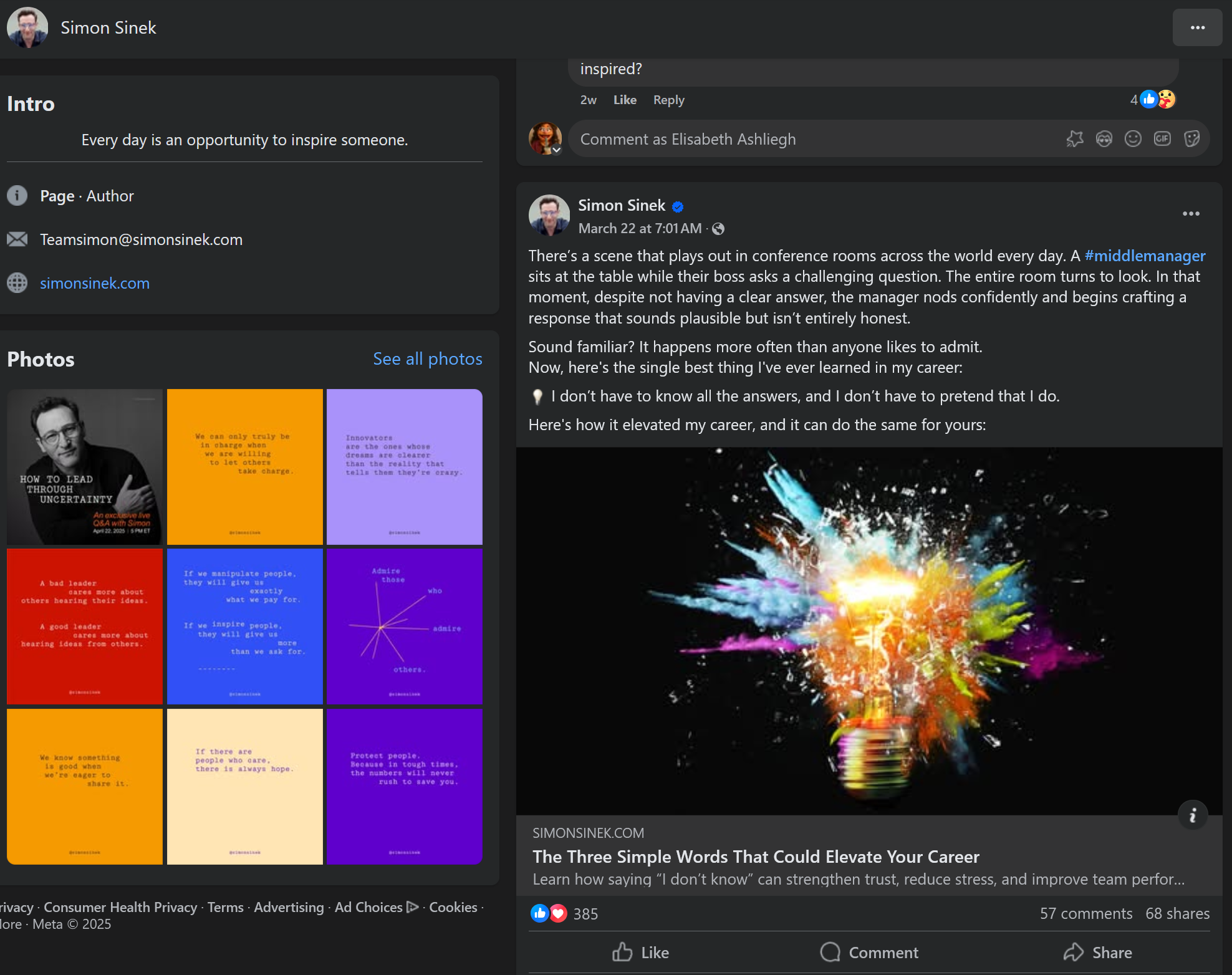1232x975 pixels.
Task: Click the globe icon beside simonsinek.com
Action: 17,283
